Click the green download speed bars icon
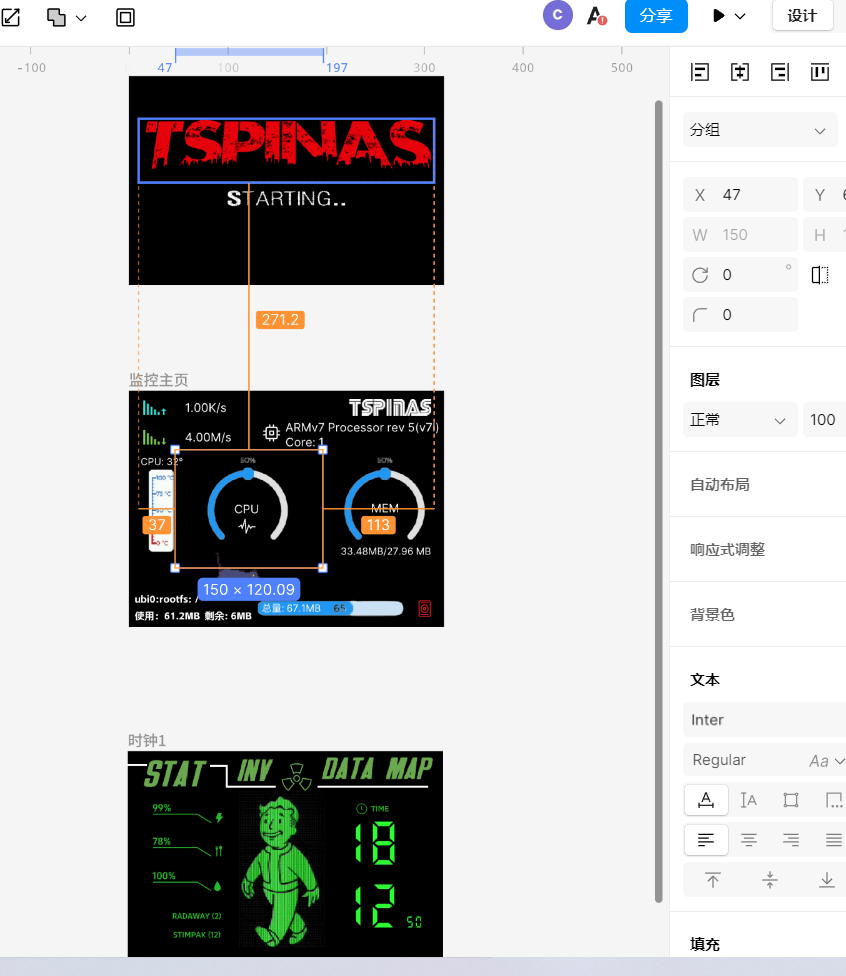 tap(154, 437)
